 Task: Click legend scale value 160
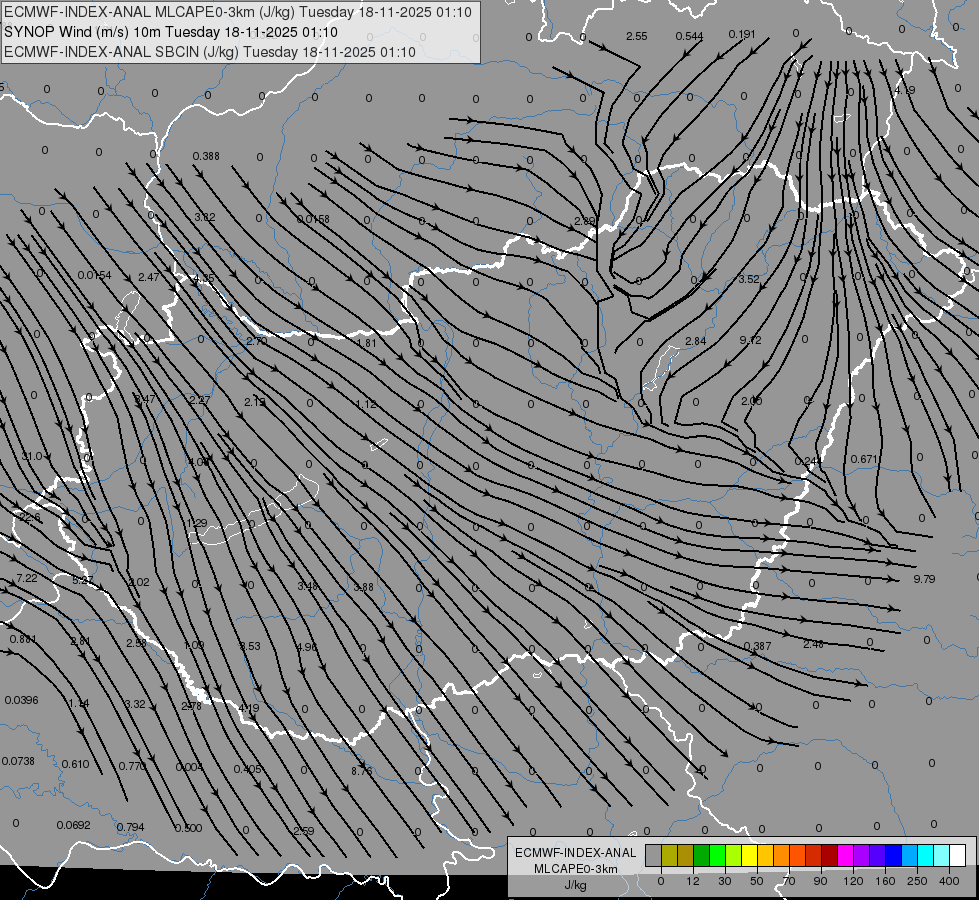click(885, 881)
